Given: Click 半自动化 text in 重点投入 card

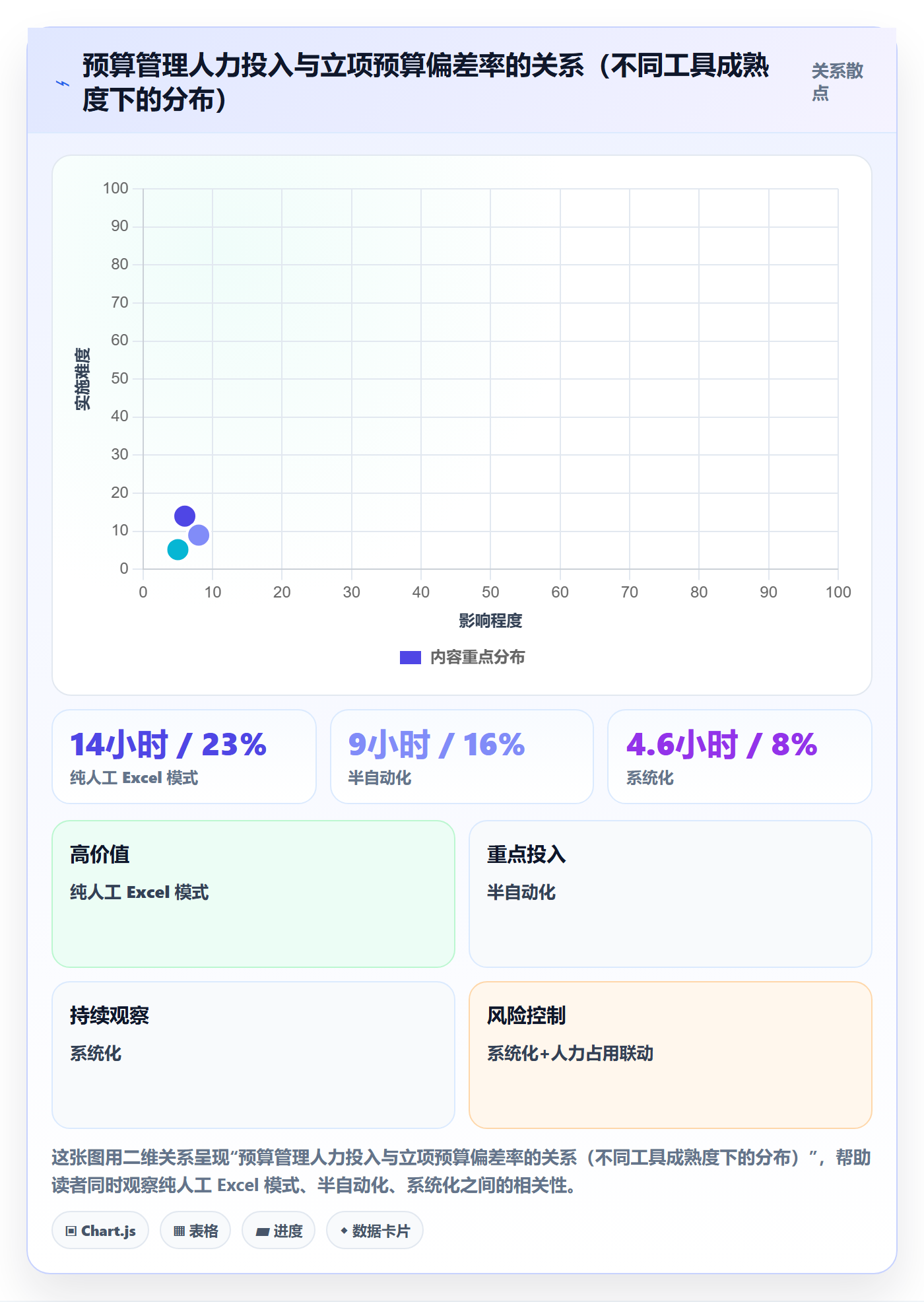Looking at the screenshot, I should click(x=521, y=892).
